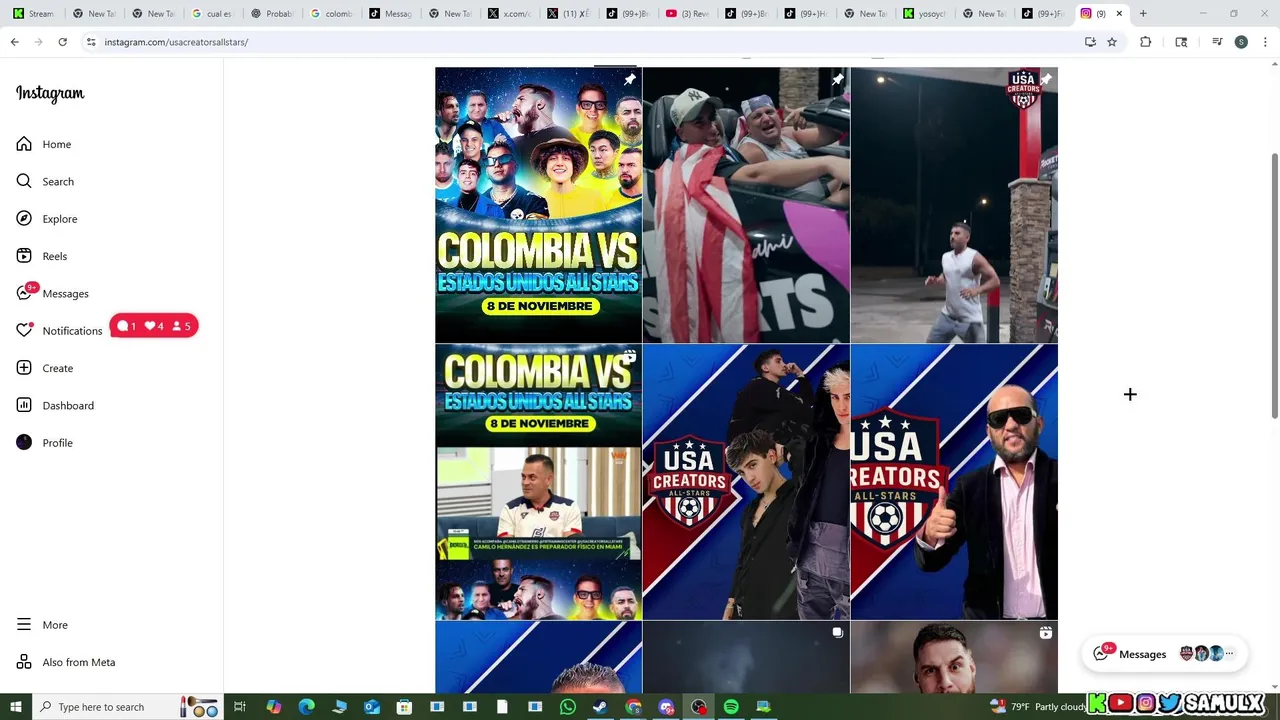Expand the More menu

[42, 625]
